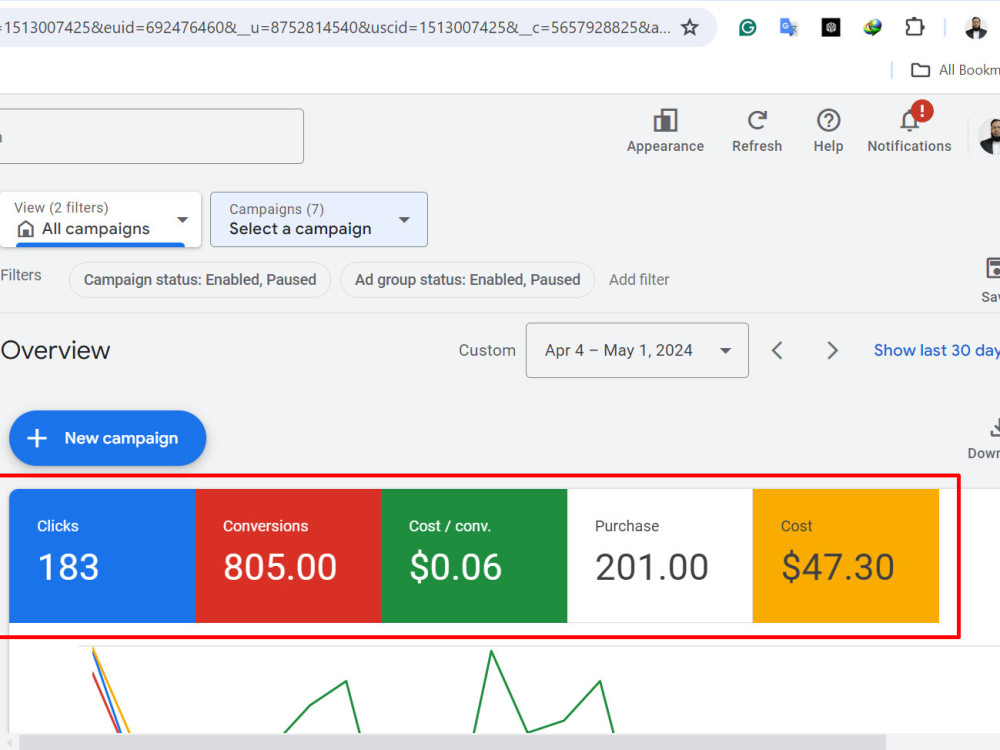The width and height of the screenshot is (1000, 750).
Task: Go to the previous date range
Action: (777, 350)
